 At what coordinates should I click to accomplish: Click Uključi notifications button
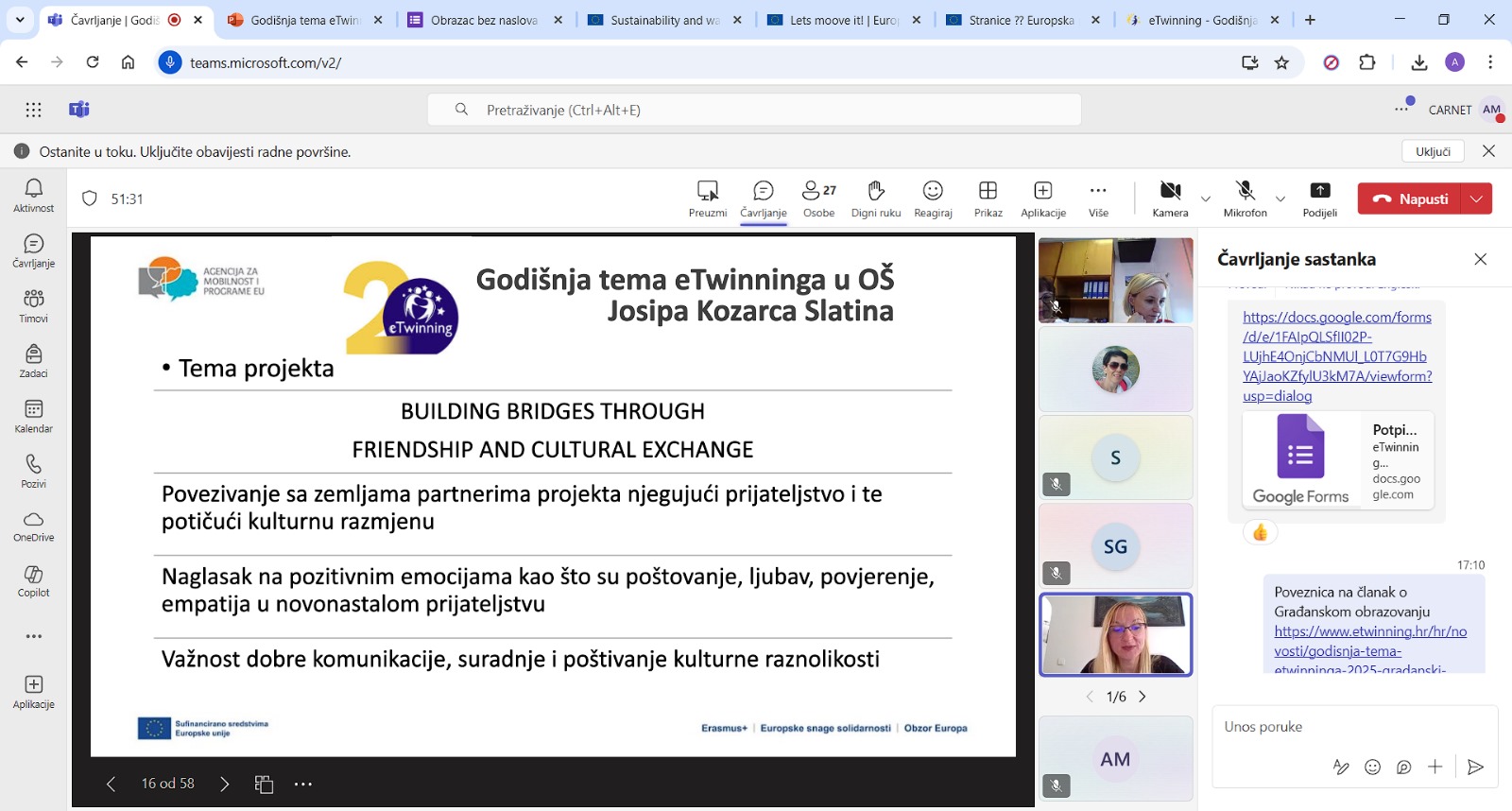[1433, 151]
